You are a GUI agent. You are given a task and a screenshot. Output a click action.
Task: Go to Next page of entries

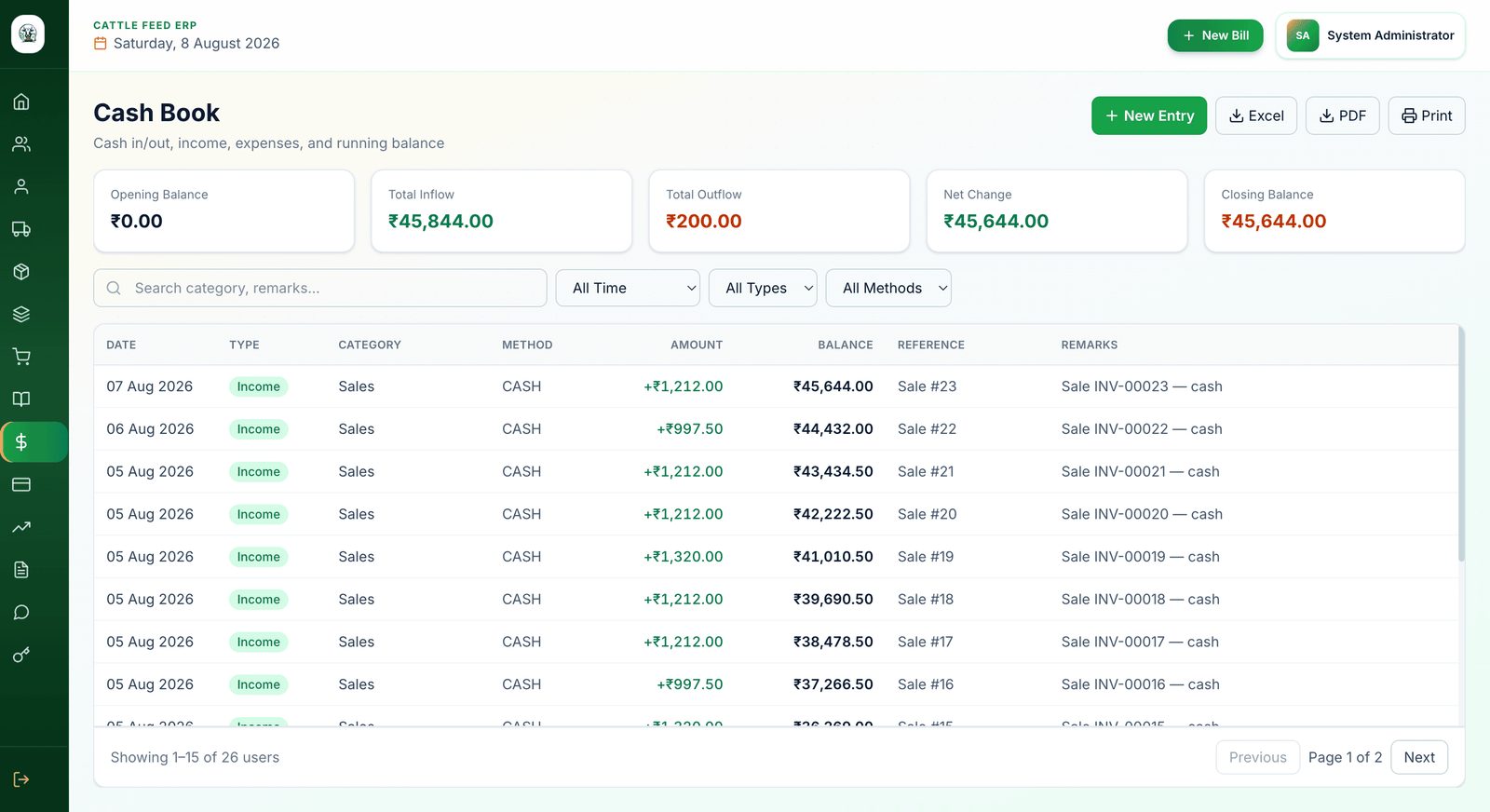click(1419, 757)
